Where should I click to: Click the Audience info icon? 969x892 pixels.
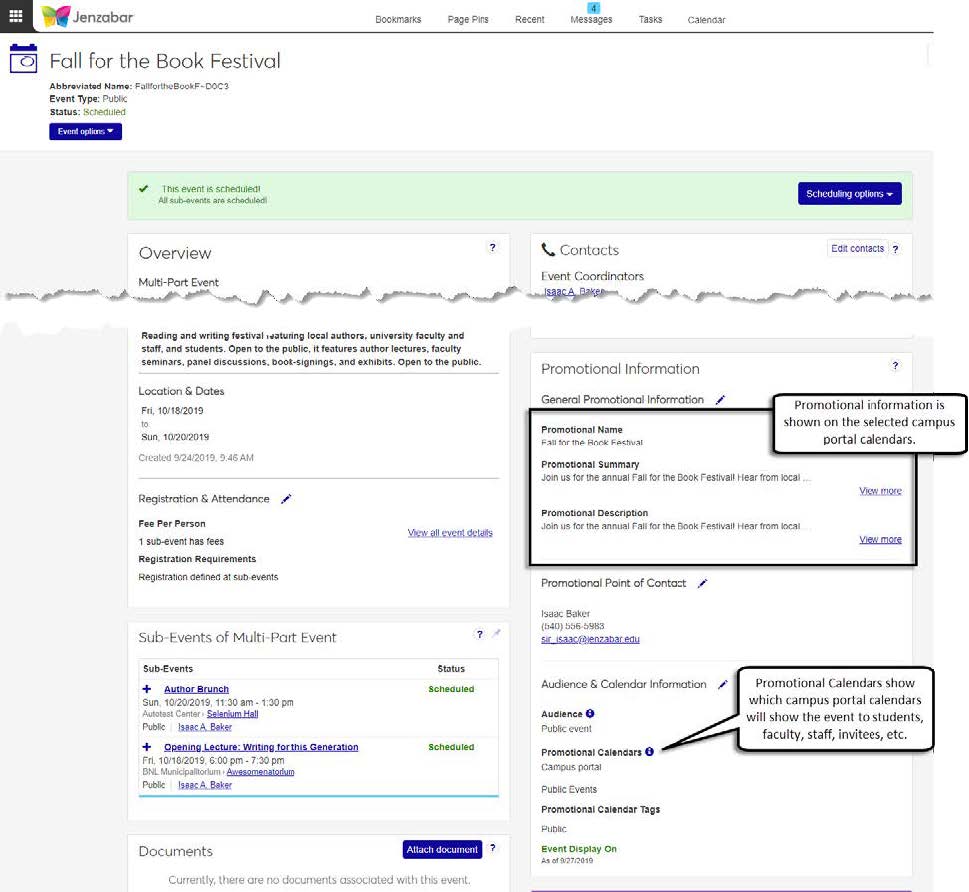click(590, 714)
